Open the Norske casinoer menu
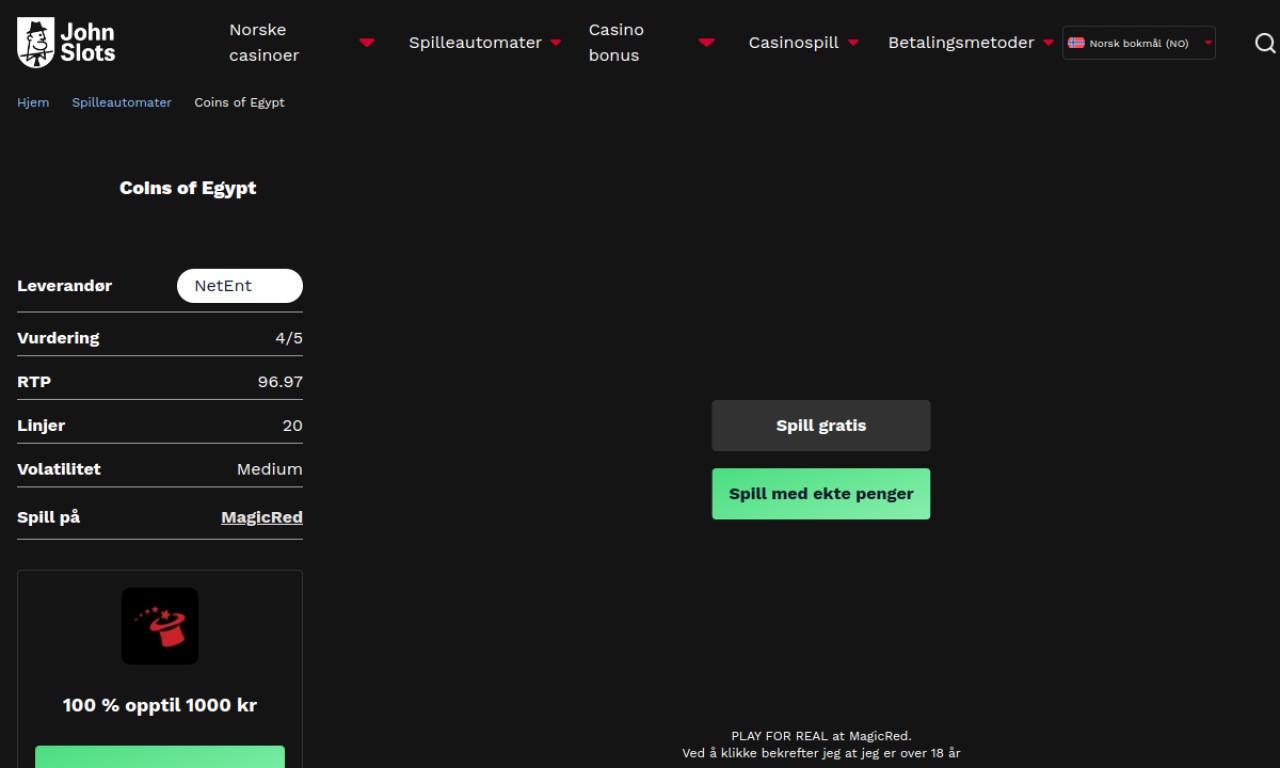The width and height of the screenshot is (1280, 768). click(264, 43)
